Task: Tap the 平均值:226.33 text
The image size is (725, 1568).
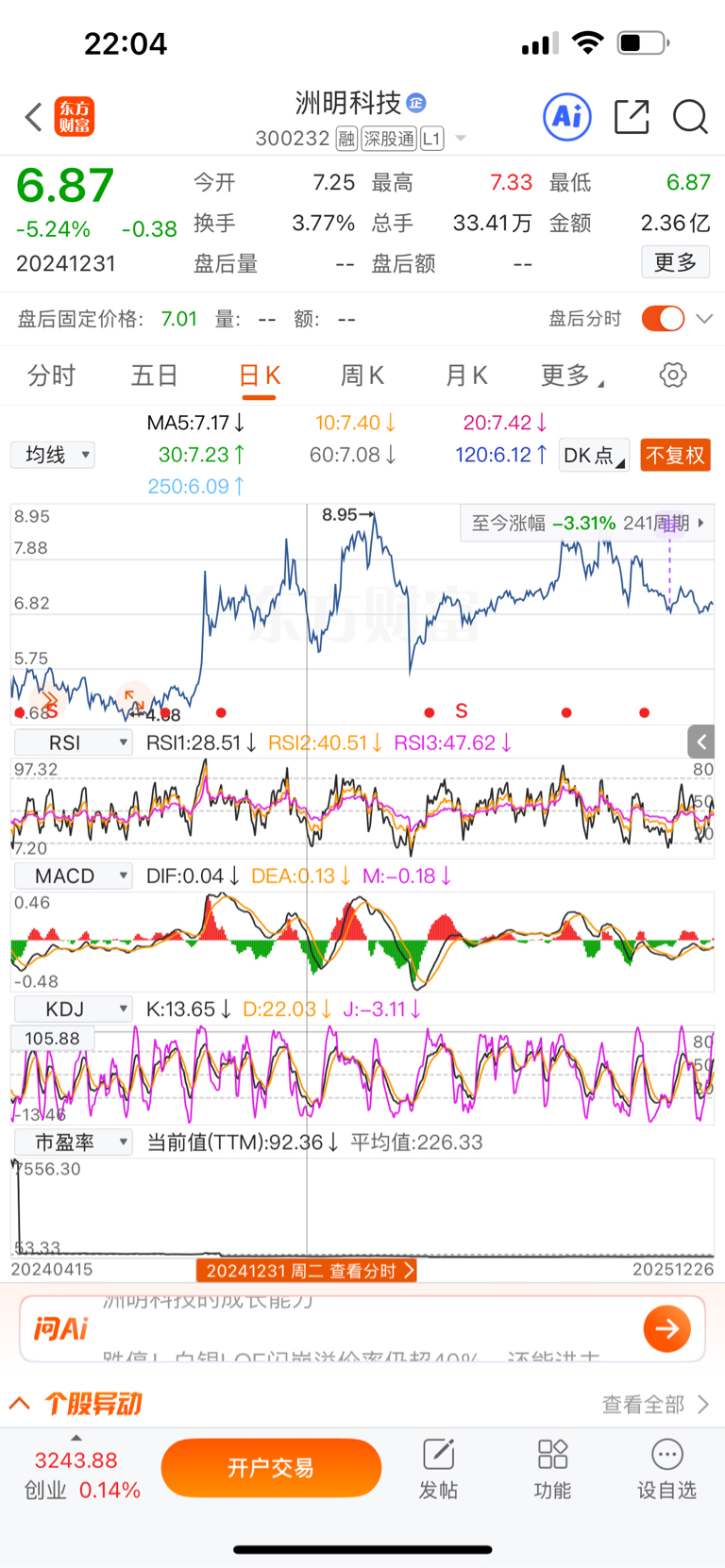Action: [x=416, y=1142]
